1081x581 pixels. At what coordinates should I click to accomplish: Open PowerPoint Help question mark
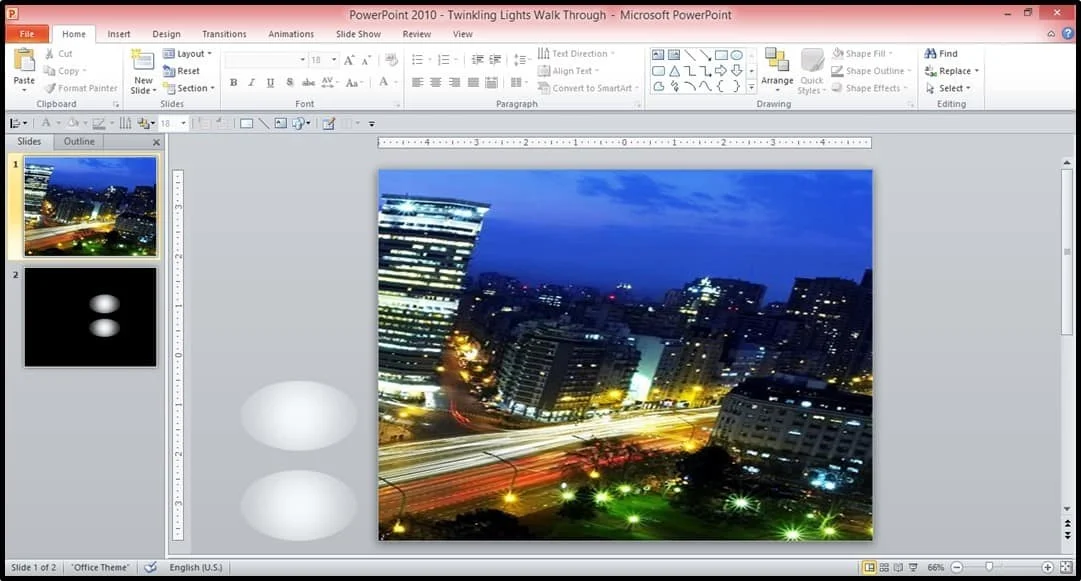(x=1068, y=33)
